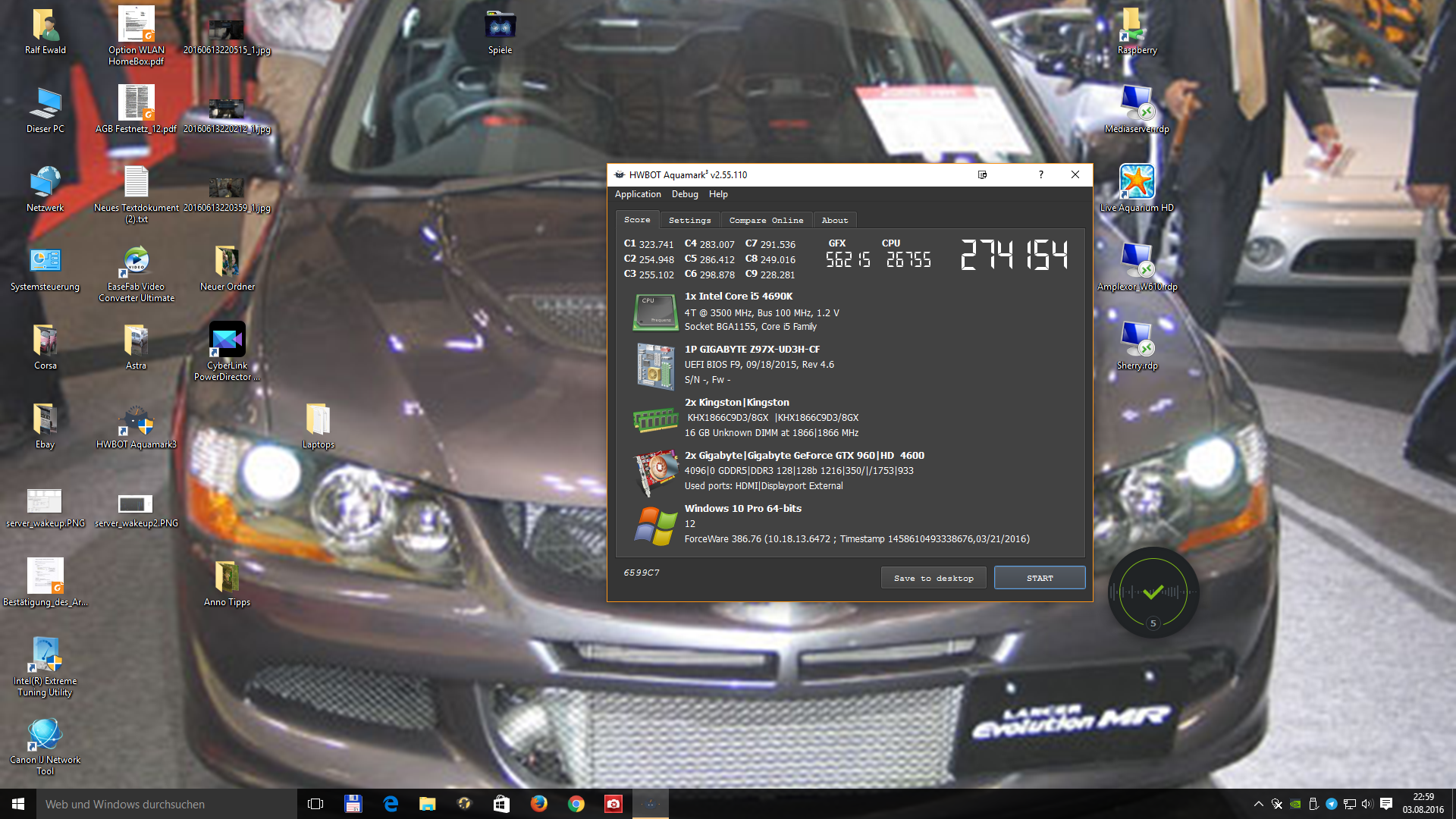Select Intel Extreme Tuning Utility shortcut
Image resolution: width=1456 pixels, height=819 pixels.
pyautogui.click(x=45, y=667)
